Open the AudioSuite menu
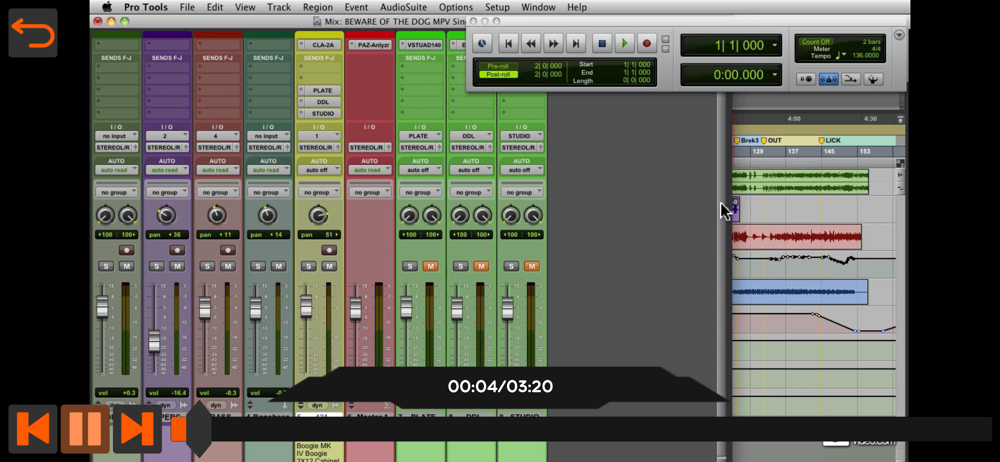The height and width of the screenshot is (462, 1000). pos(404,7)
